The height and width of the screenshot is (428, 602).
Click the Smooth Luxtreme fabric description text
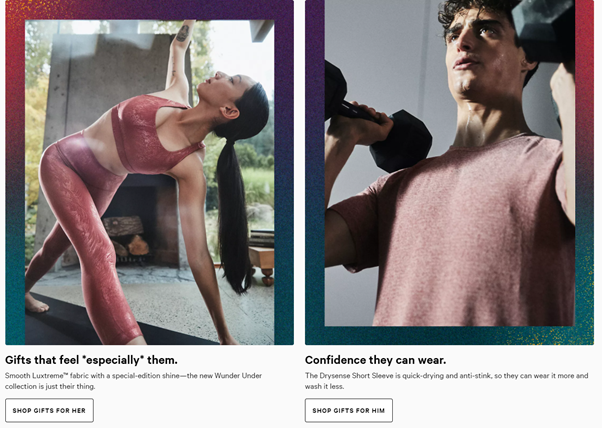134,381
